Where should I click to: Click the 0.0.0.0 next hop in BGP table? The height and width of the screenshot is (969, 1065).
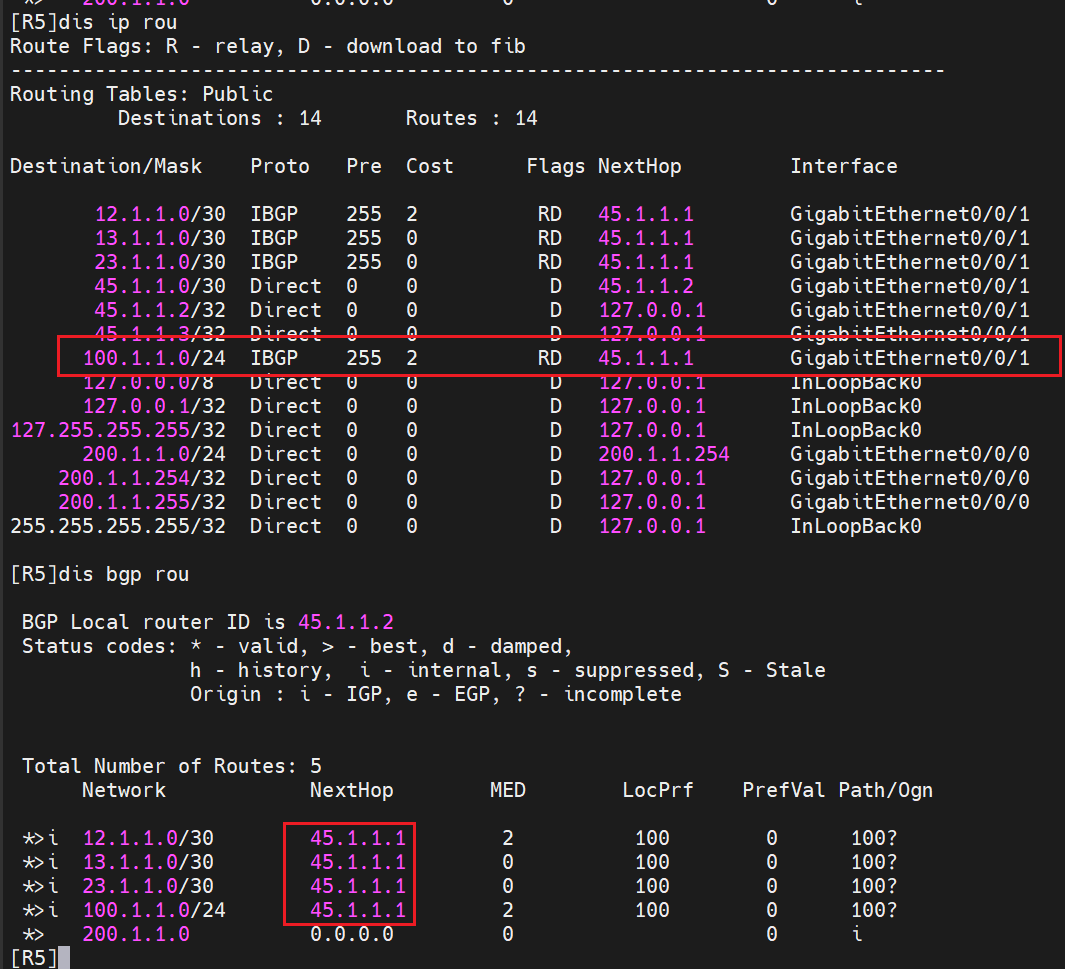pos(352,934)
